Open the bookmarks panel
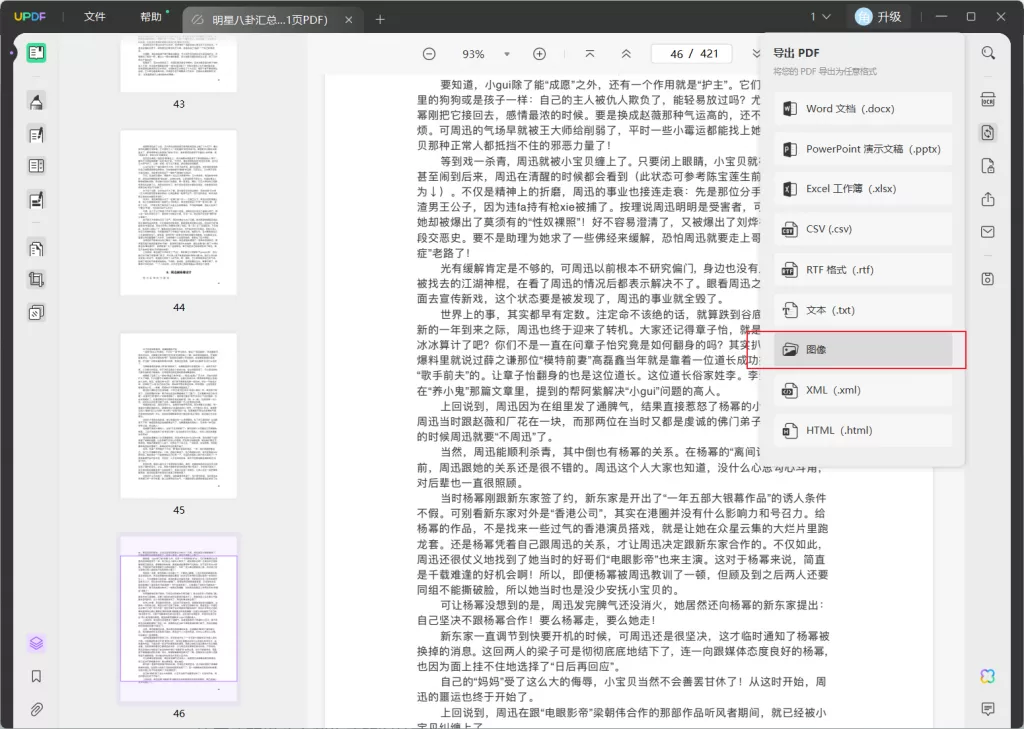The width and height of the screenshot is (1024, 729). coord(37,676)
